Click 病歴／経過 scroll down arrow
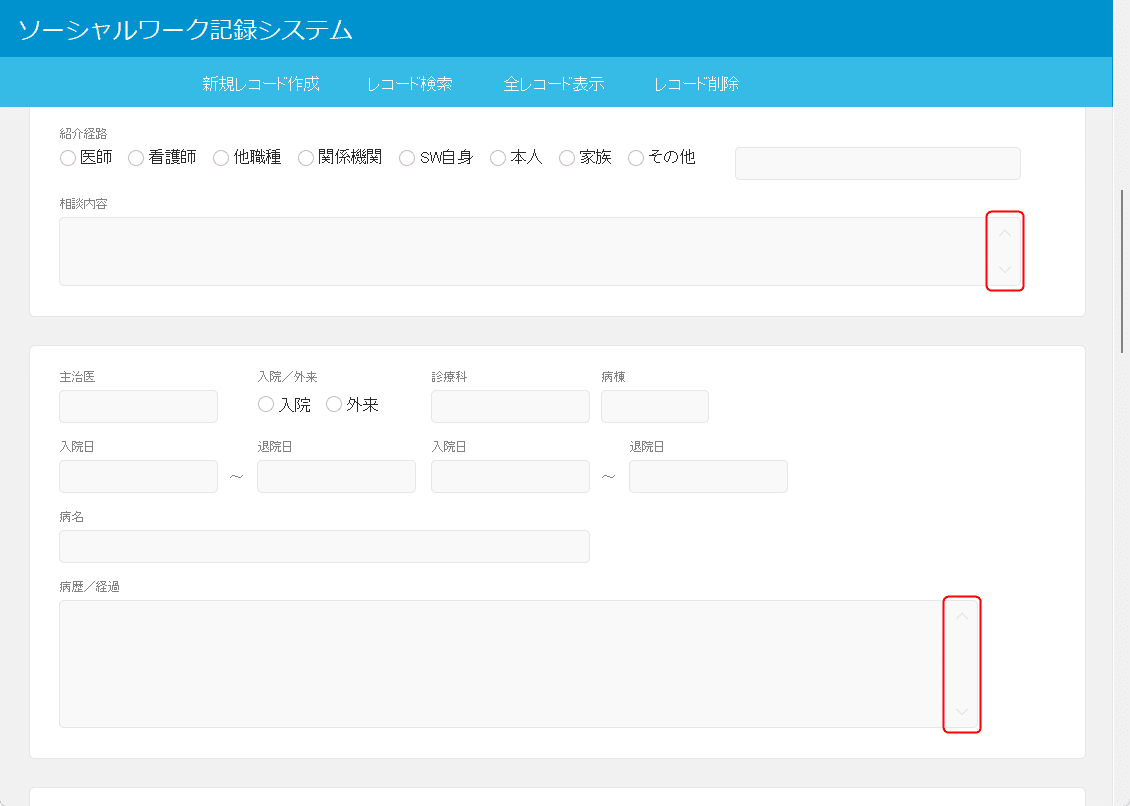 coord(962,712)
